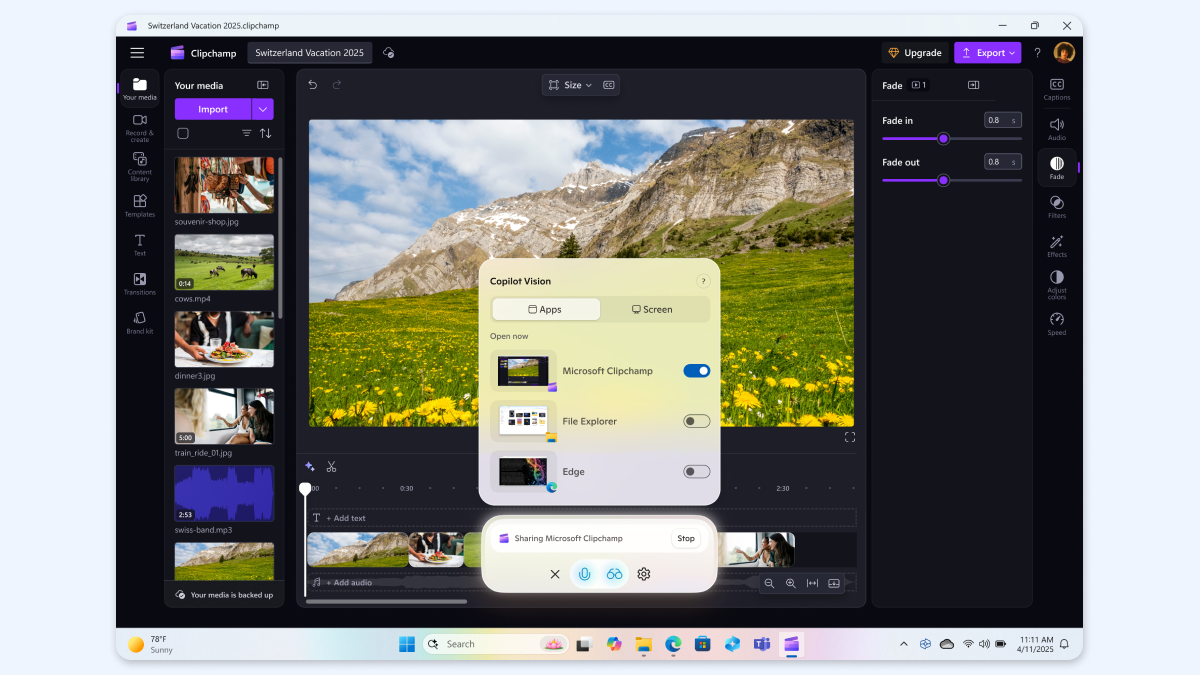
Task: Zoom in the timeline
Action: pyautogui.click(x=790, y=583)
